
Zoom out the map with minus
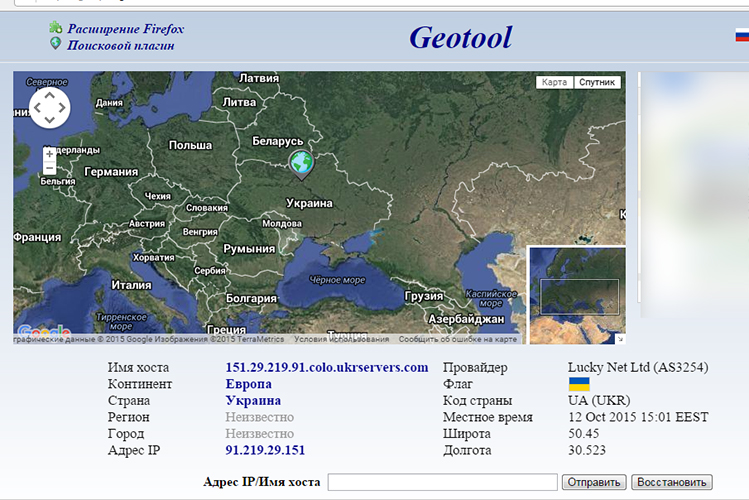(x=49, y=168)
